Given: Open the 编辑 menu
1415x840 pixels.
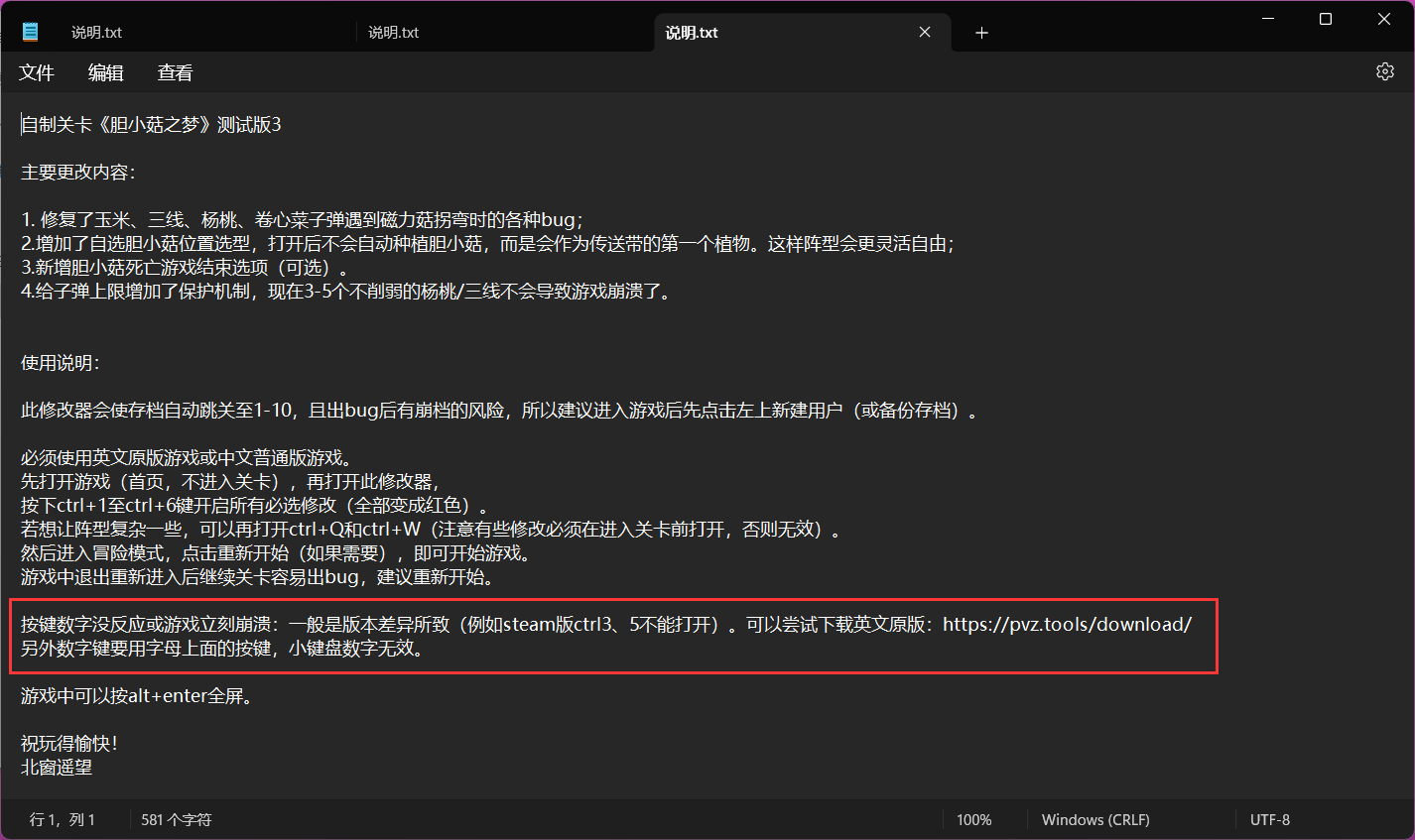Looking at the screenshot, I should pyautogui.click(x=106, y=72).
